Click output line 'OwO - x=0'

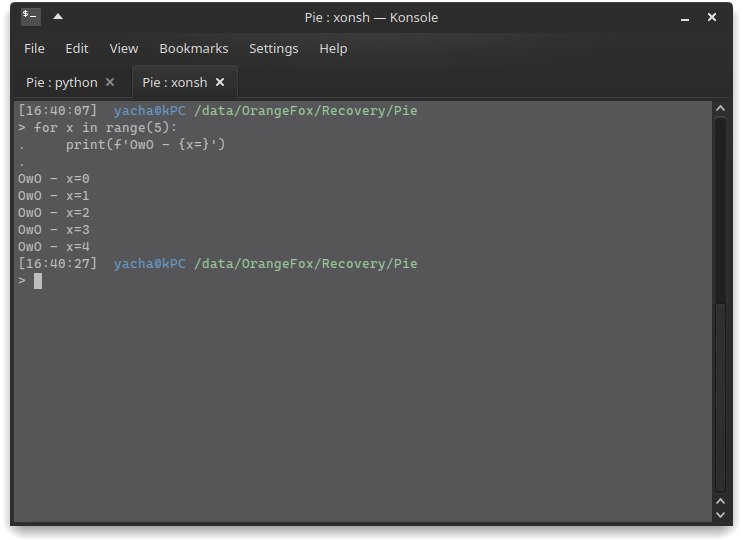(x=54, y=179)
